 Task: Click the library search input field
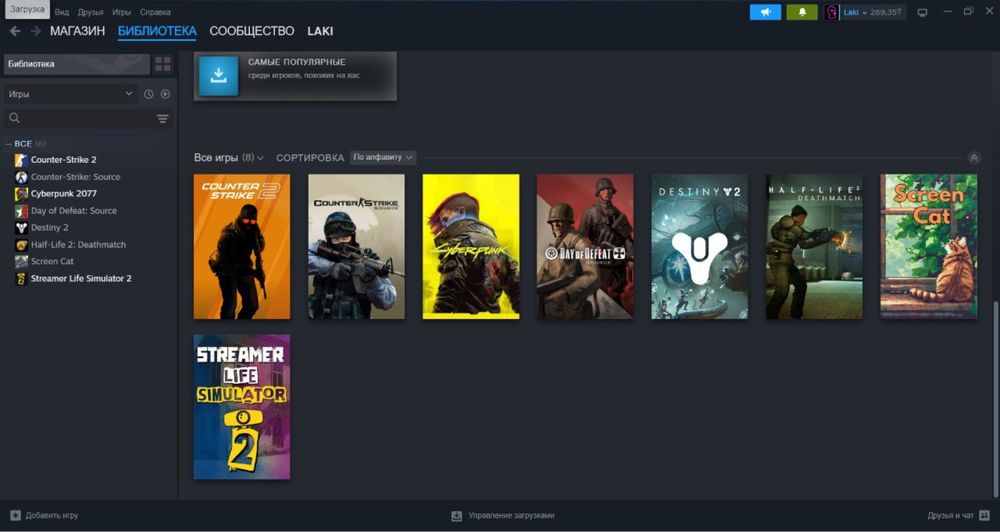coord(88,119)
